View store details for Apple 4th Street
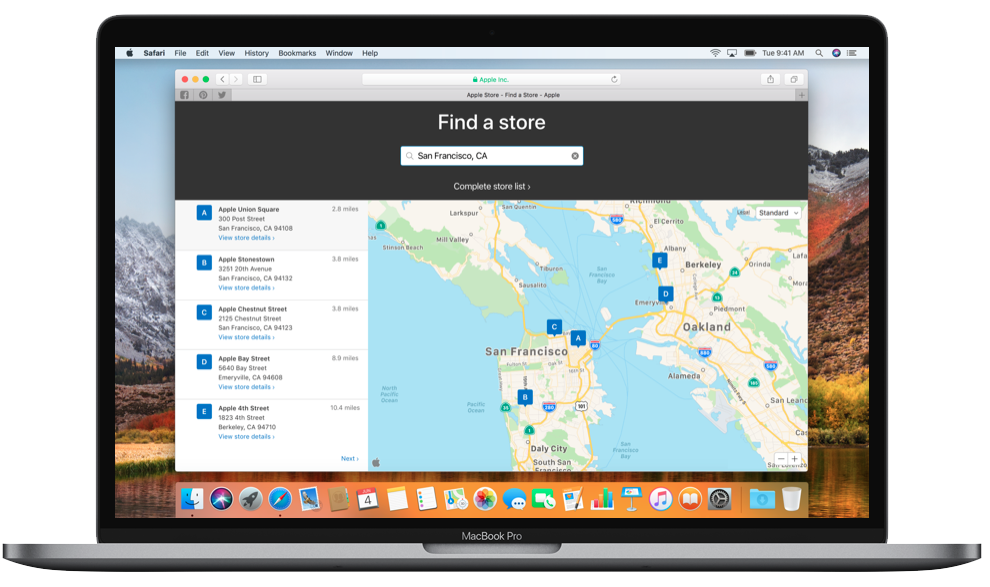 tap(246, 437)
